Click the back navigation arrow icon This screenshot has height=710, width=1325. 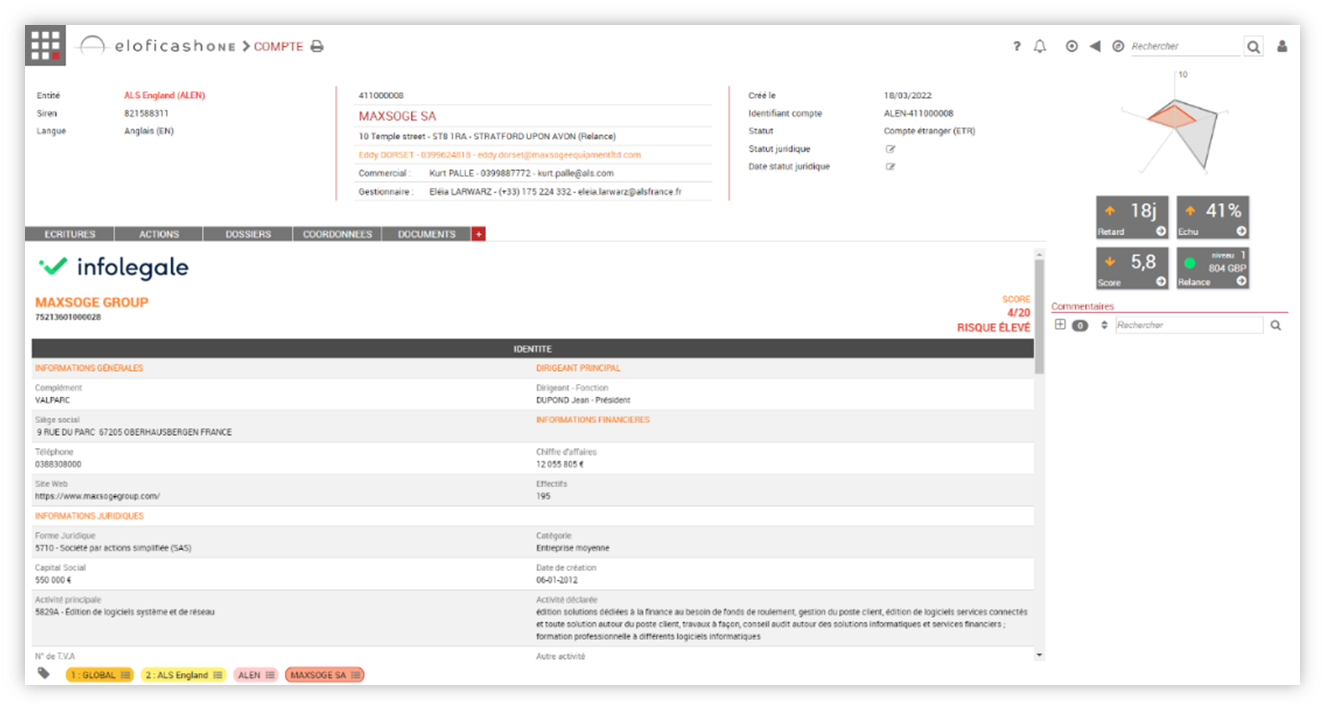(1095, 46)
